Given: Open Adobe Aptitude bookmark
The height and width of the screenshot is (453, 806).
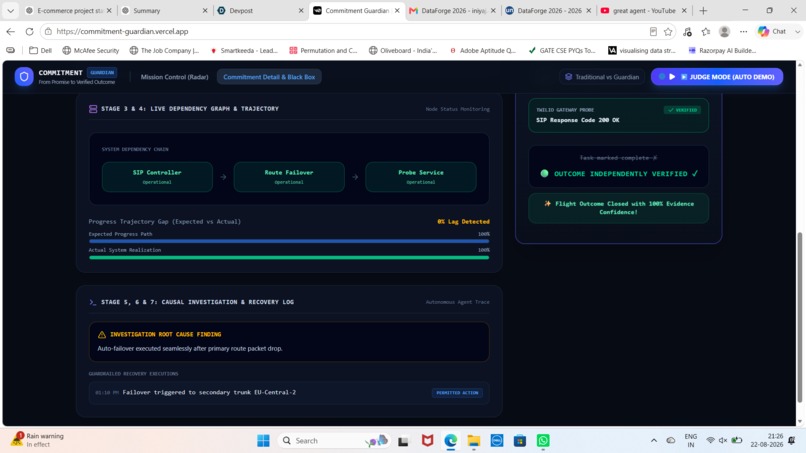Looking at the screenshot, I should tap(482, 50).
